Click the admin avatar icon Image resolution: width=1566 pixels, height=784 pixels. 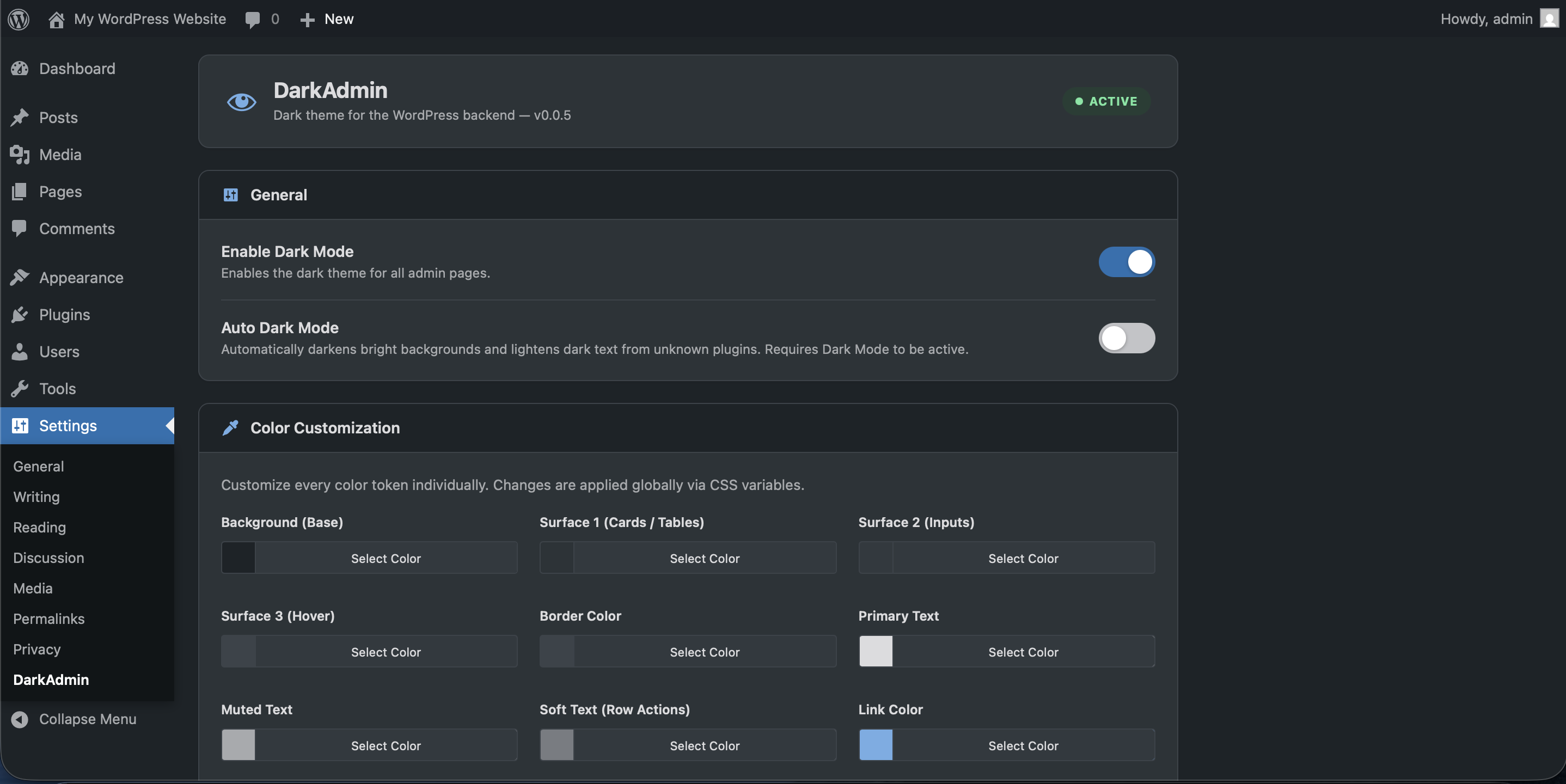point(1549,19)
